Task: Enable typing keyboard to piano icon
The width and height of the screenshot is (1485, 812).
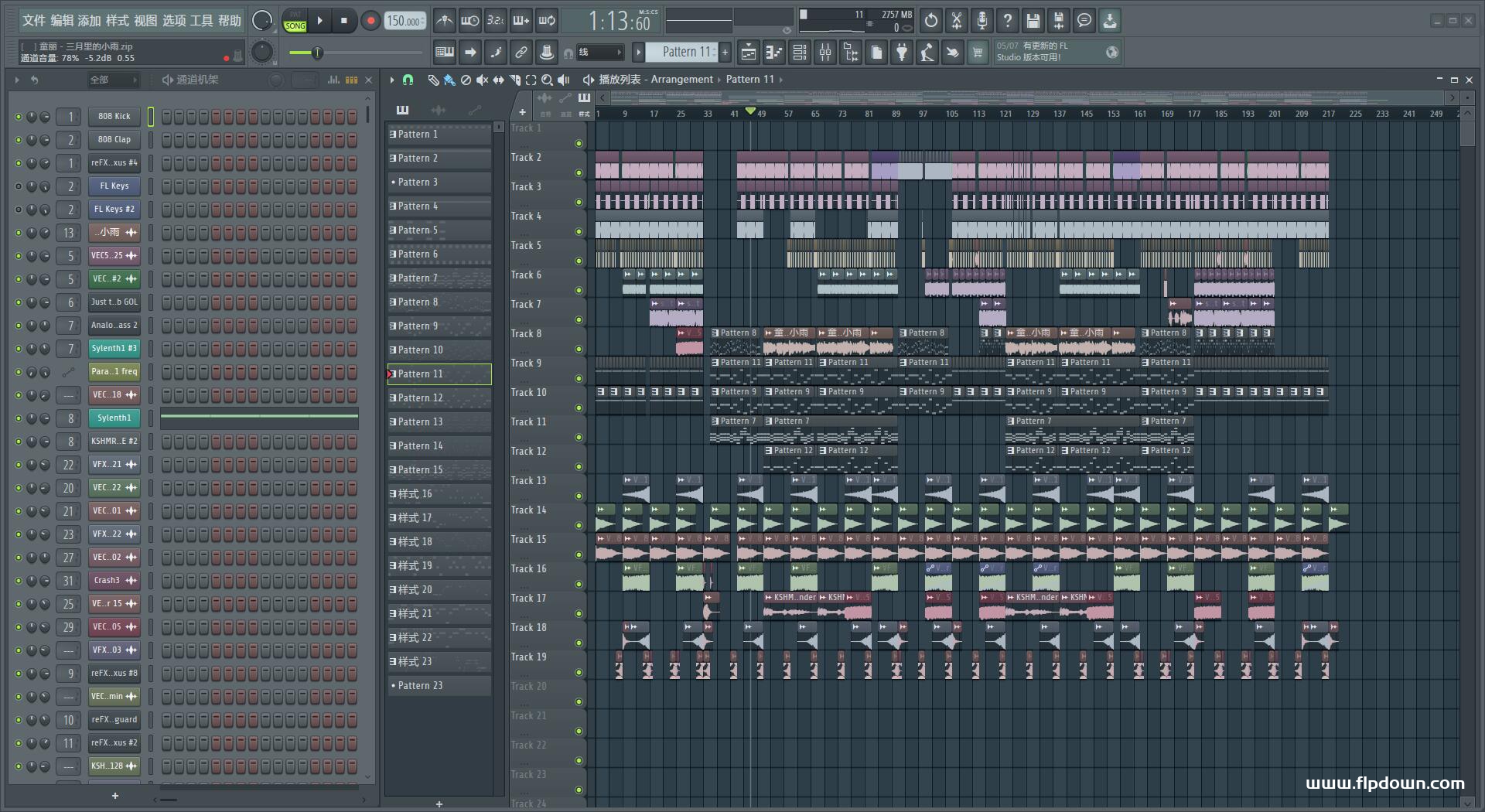Action: coord(445,53)
